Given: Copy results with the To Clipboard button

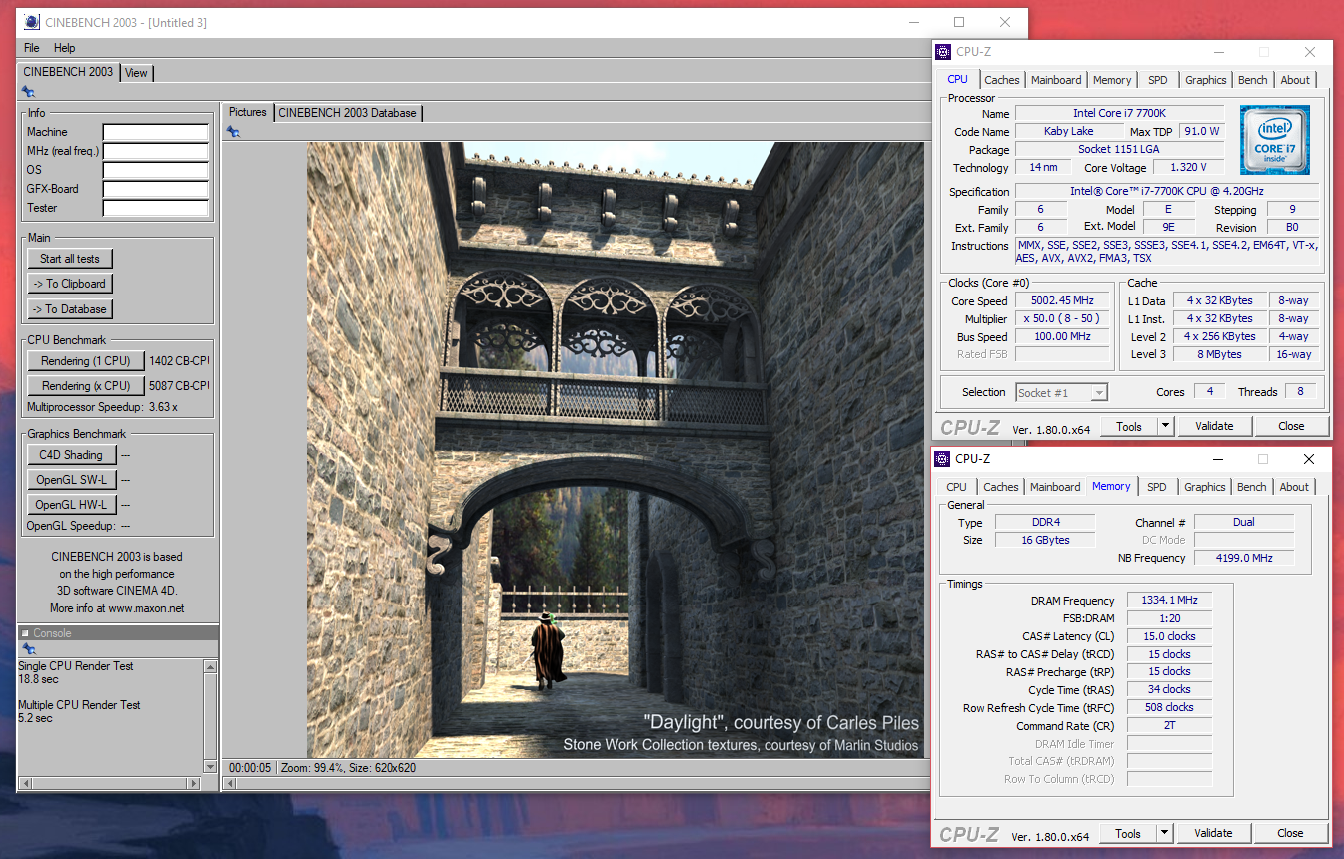Looking at the screenshot, I should [70, 284].
